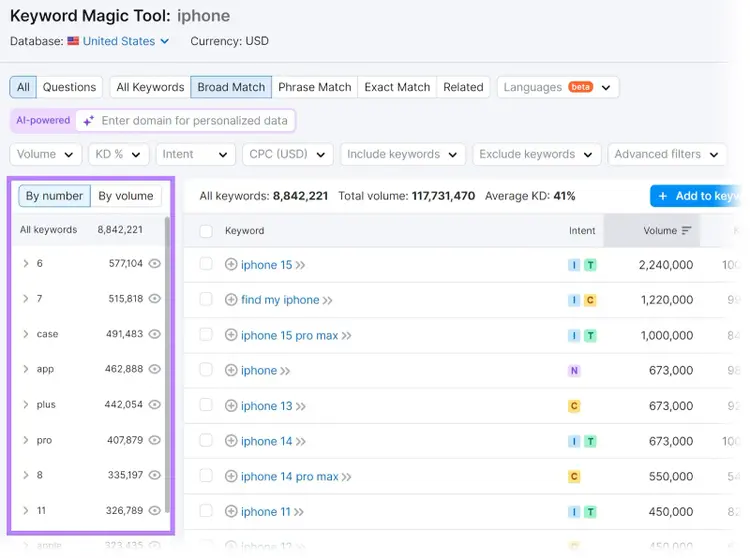The width and height of the screenshot is (750, 558).
Task: Select the By number button
Action: 55,196
